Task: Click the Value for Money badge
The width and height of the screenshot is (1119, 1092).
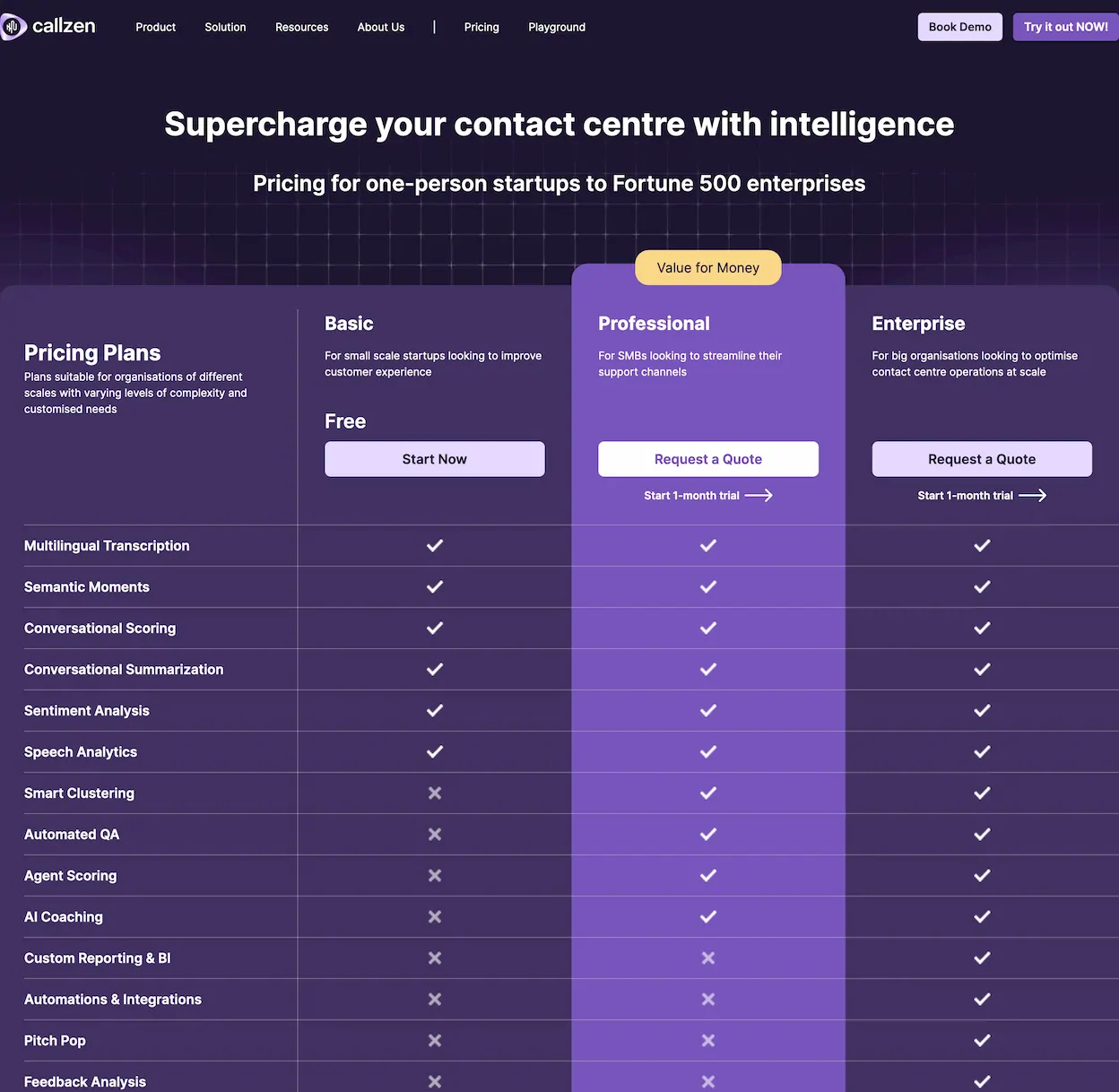Action: [707, 267]
